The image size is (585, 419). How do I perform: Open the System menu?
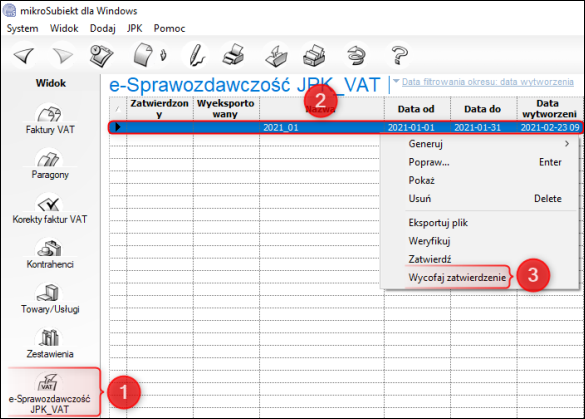click(x=22, y=28)
